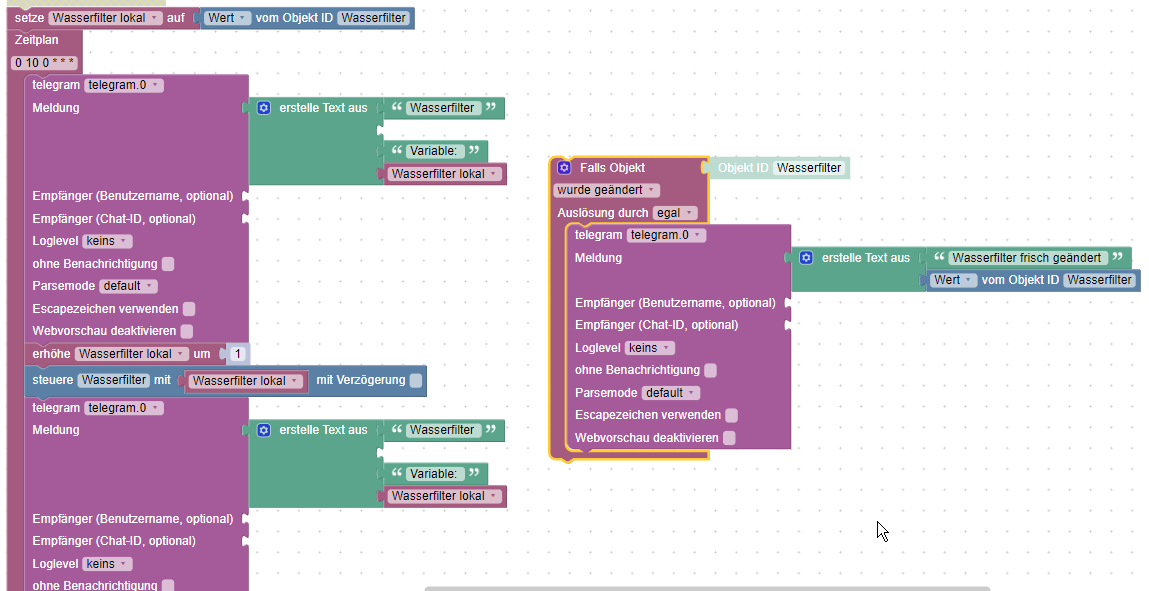Viewport: 1149px width, 591px height.
Task: Select Objekt ID Wasserfilter in top setze row
Action: 374,18
